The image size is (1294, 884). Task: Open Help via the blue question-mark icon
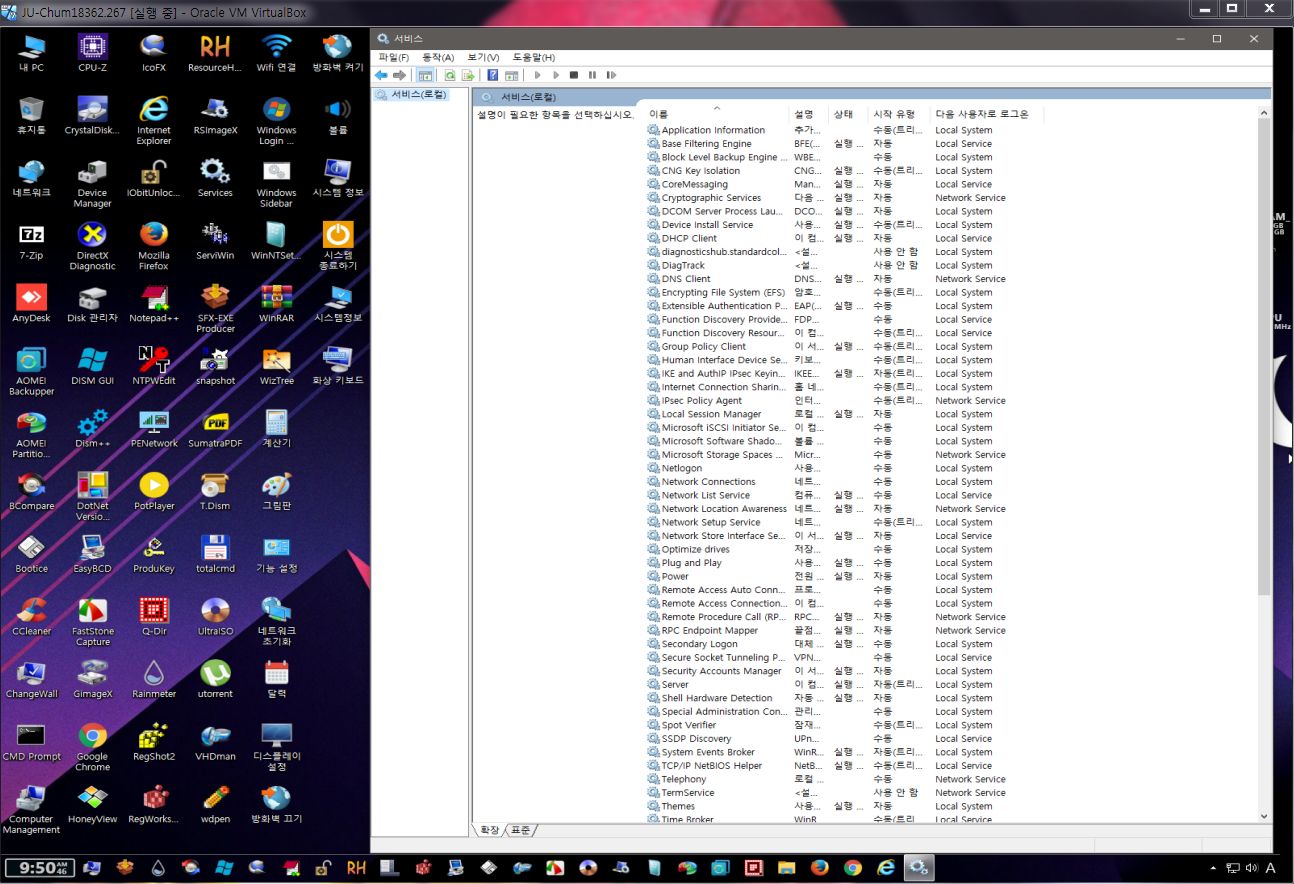click(492, 75)
